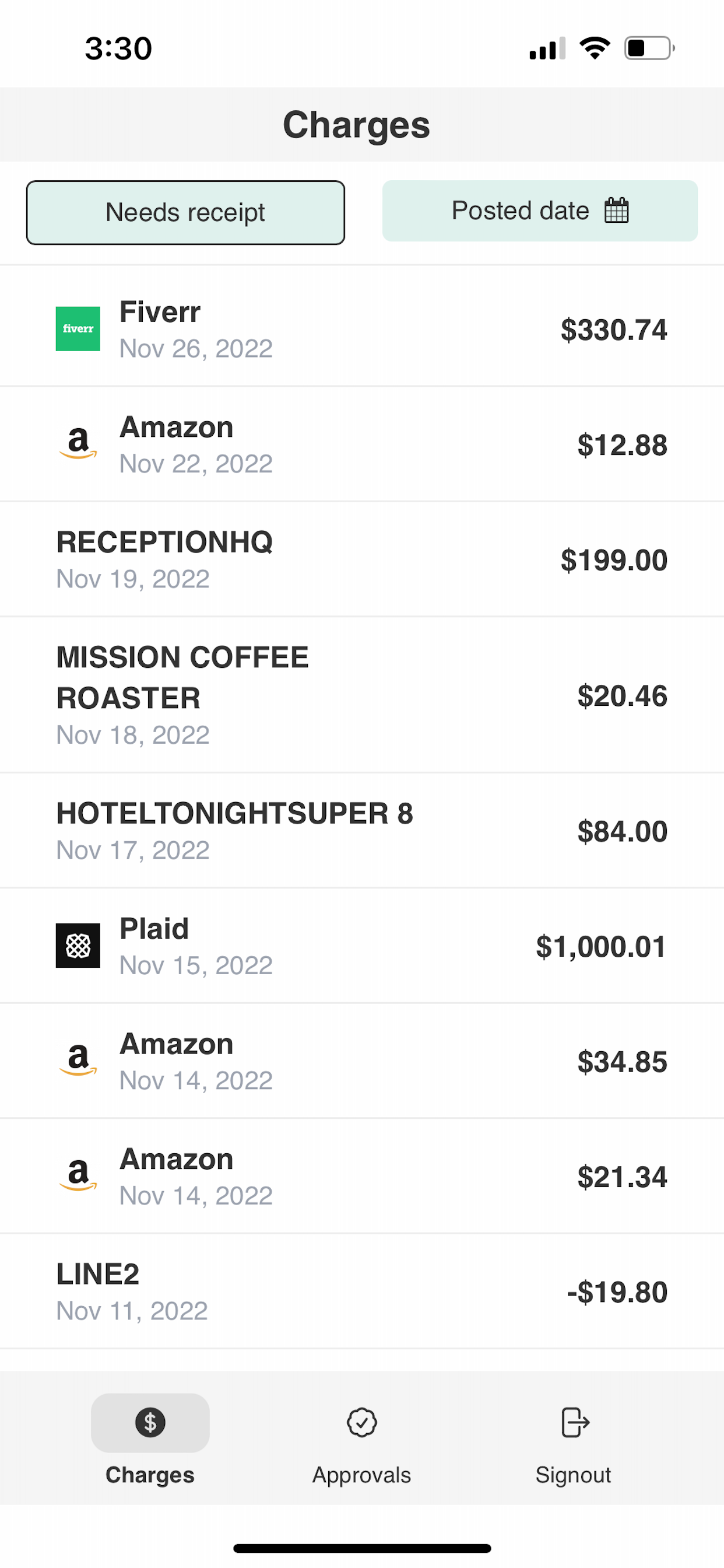Image resolution: width=724 pixels, height=1568 pixels.
Task: Tap the Wi-Fi status icon
Action: [595, 47]
